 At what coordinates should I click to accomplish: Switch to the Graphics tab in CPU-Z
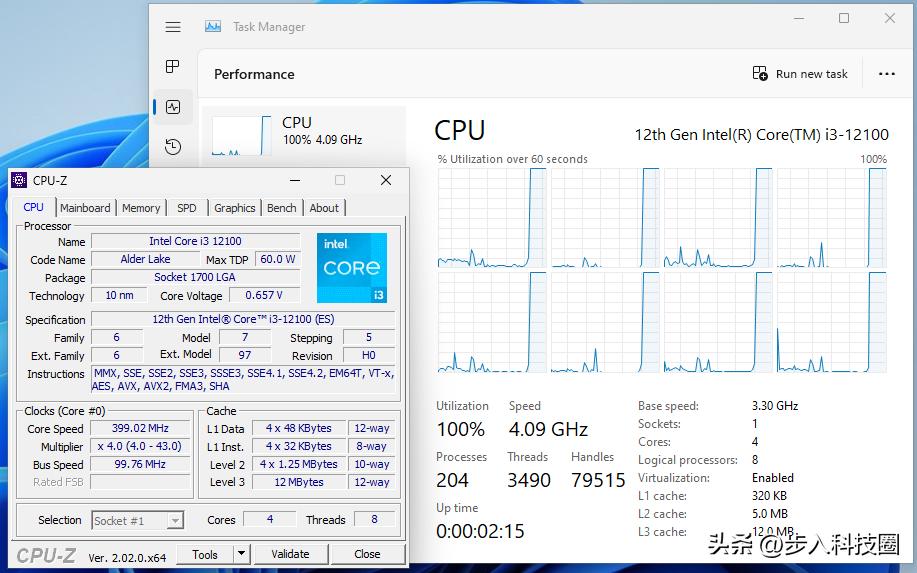pyautogui.click(x=235, y=208)
